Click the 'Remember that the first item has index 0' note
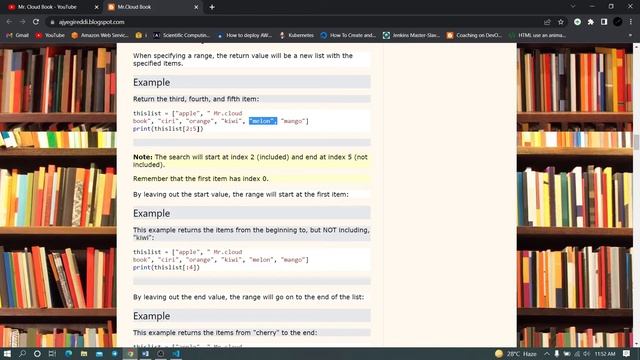The height and width of the screenshot is (360, 640). pos(201,179)
